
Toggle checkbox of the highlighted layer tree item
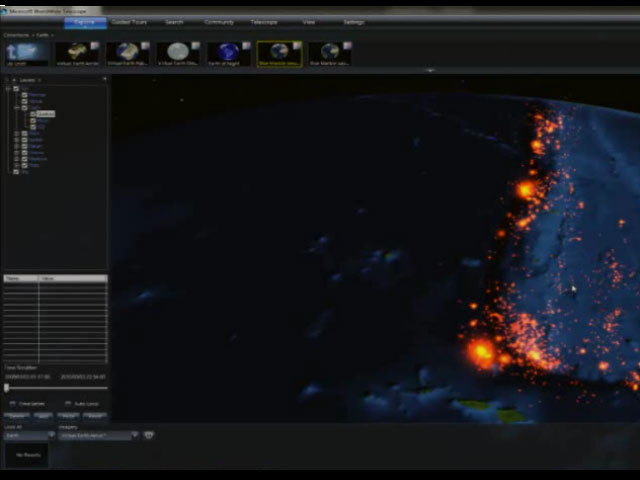[x=33, y=115]
